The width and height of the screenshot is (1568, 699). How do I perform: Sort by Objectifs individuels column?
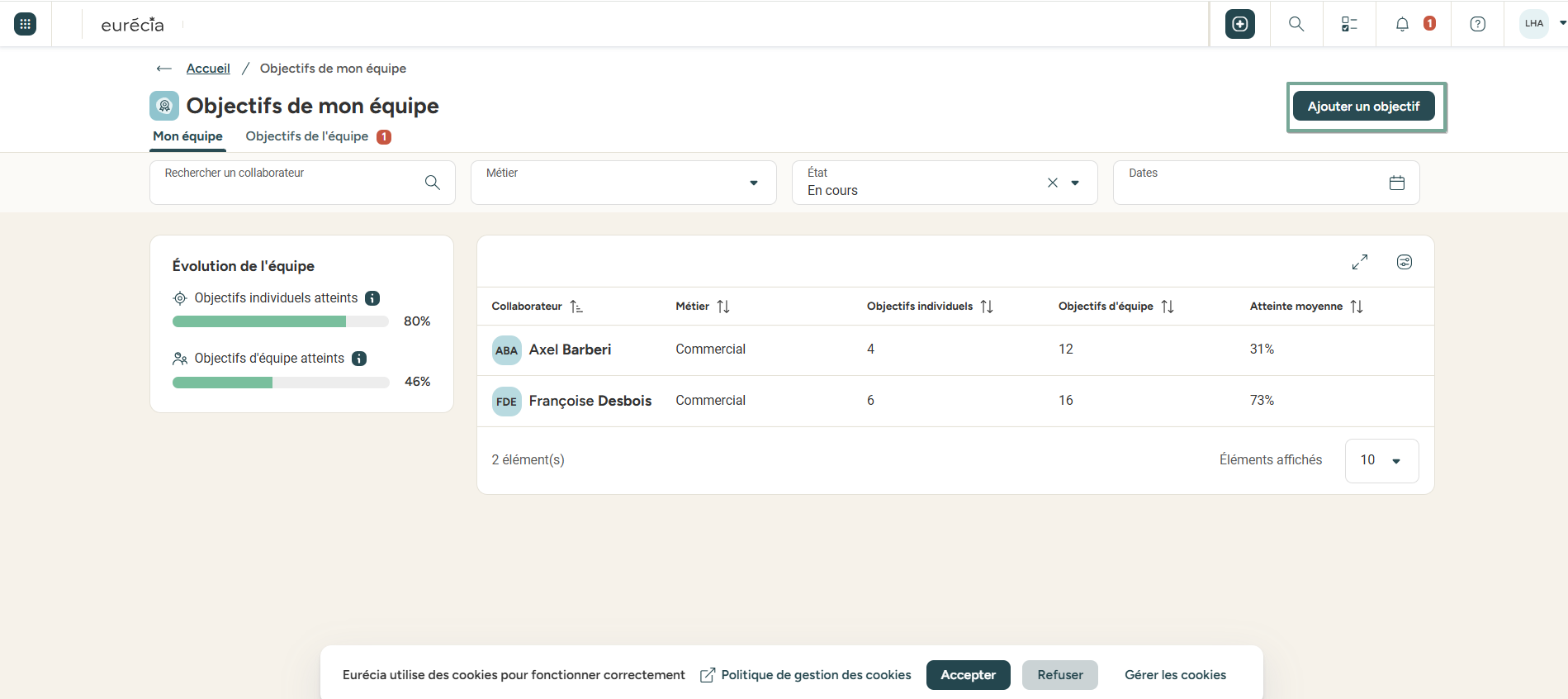987,307
